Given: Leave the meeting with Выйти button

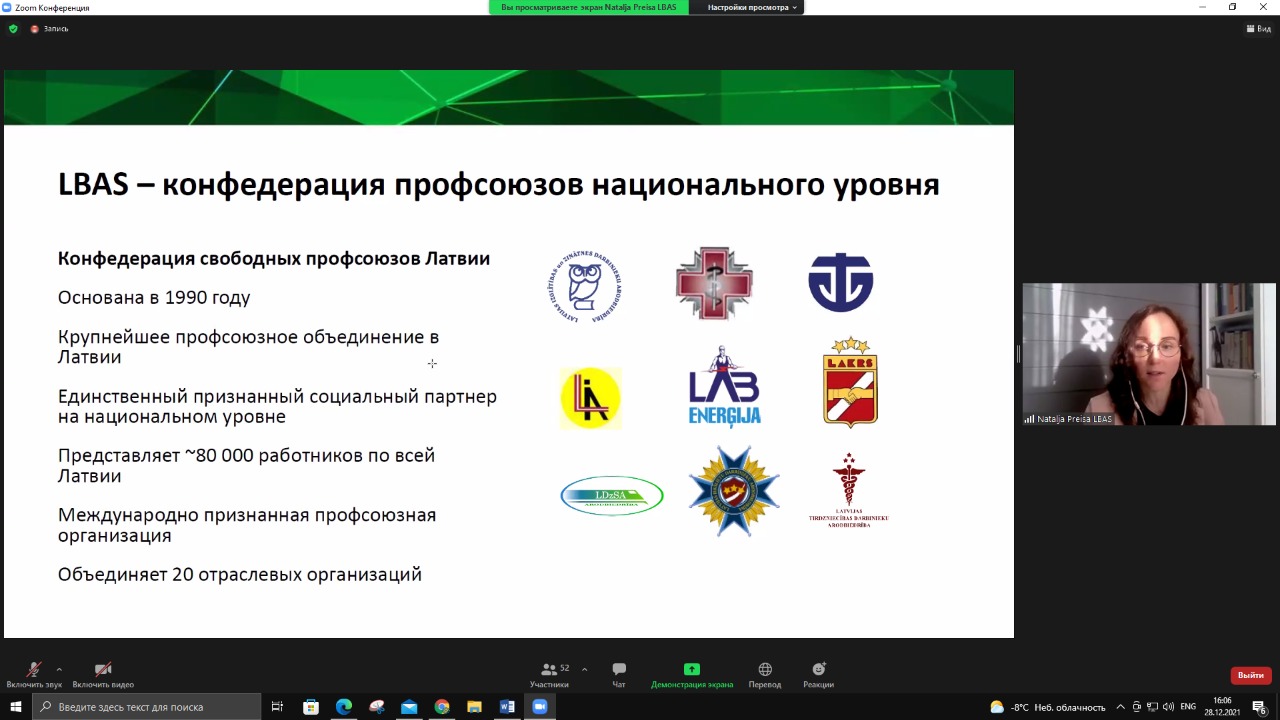Looking at the screenshot, I should pos(1251,675).
